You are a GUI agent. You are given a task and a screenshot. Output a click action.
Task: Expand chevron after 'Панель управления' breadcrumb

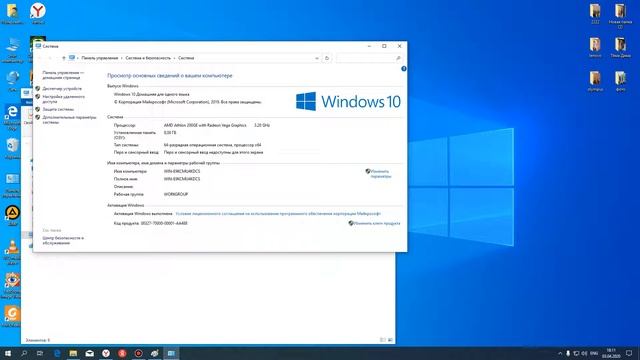coord(122,58)
